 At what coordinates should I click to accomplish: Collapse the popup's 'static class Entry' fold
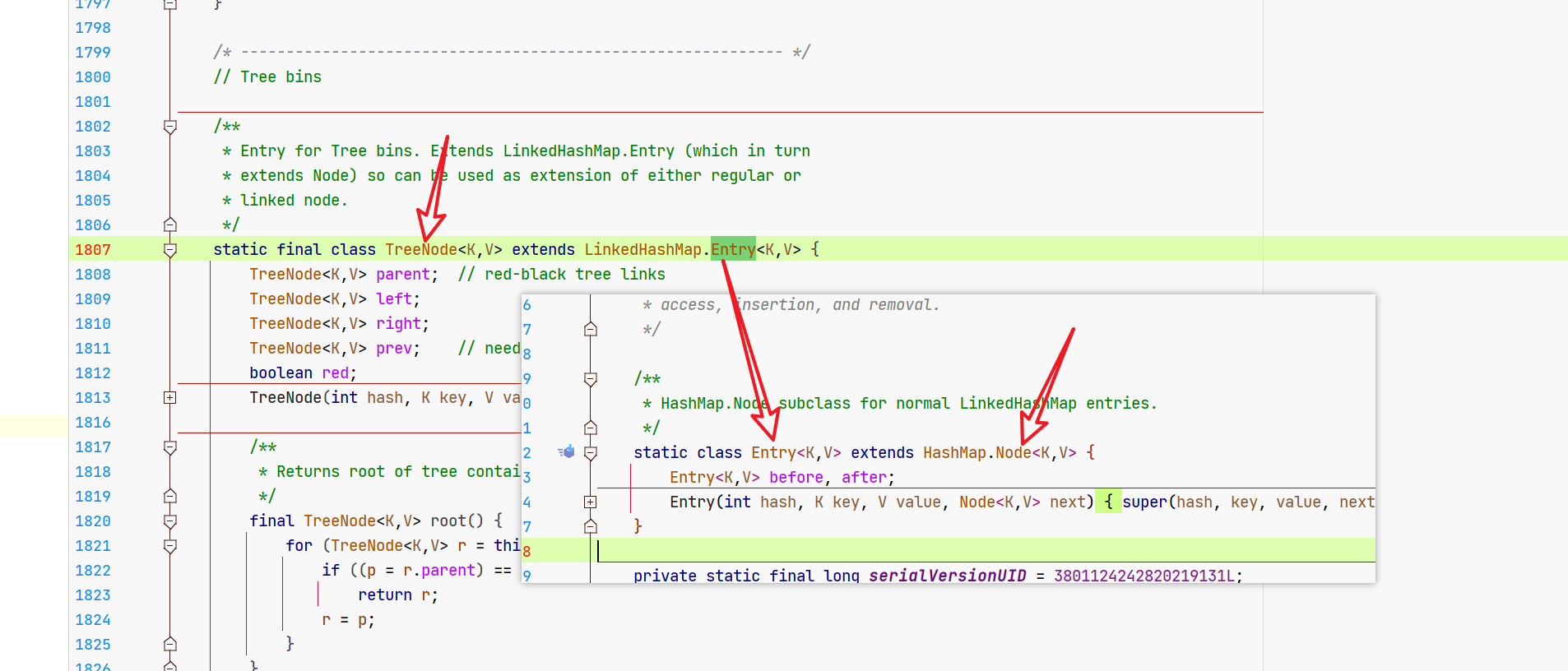click(x=591, y=453)
